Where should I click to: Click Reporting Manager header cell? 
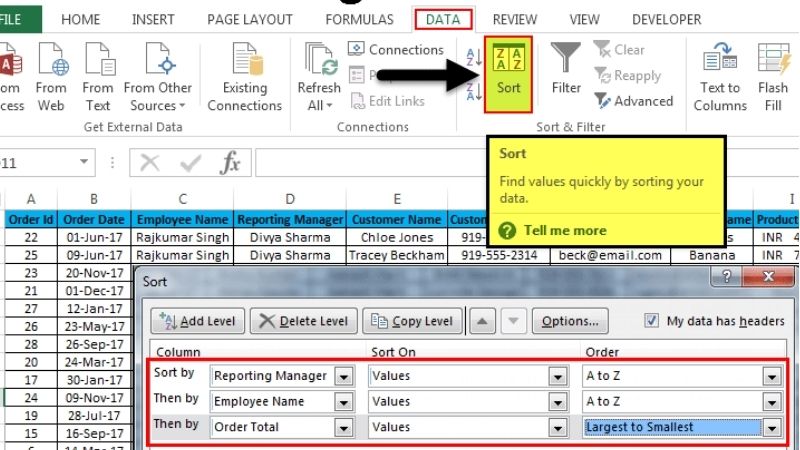pos(290,219)
